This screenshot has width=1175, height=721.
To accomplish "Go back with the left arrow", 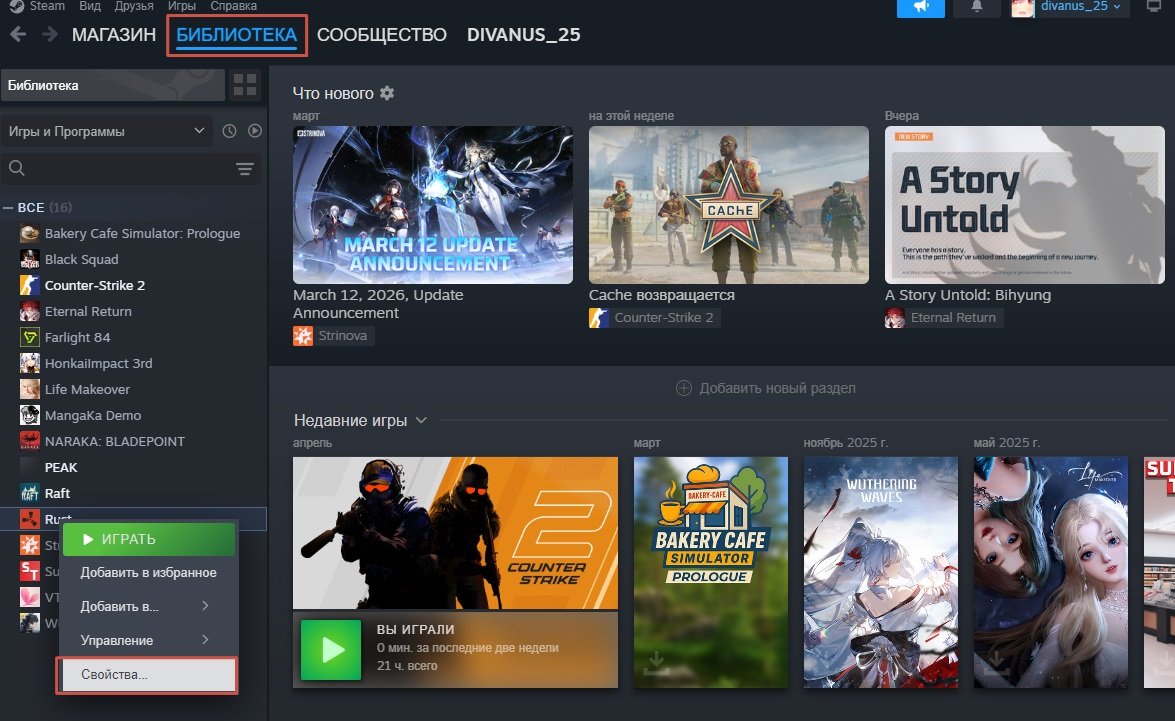I will click(x=18, y=34).
